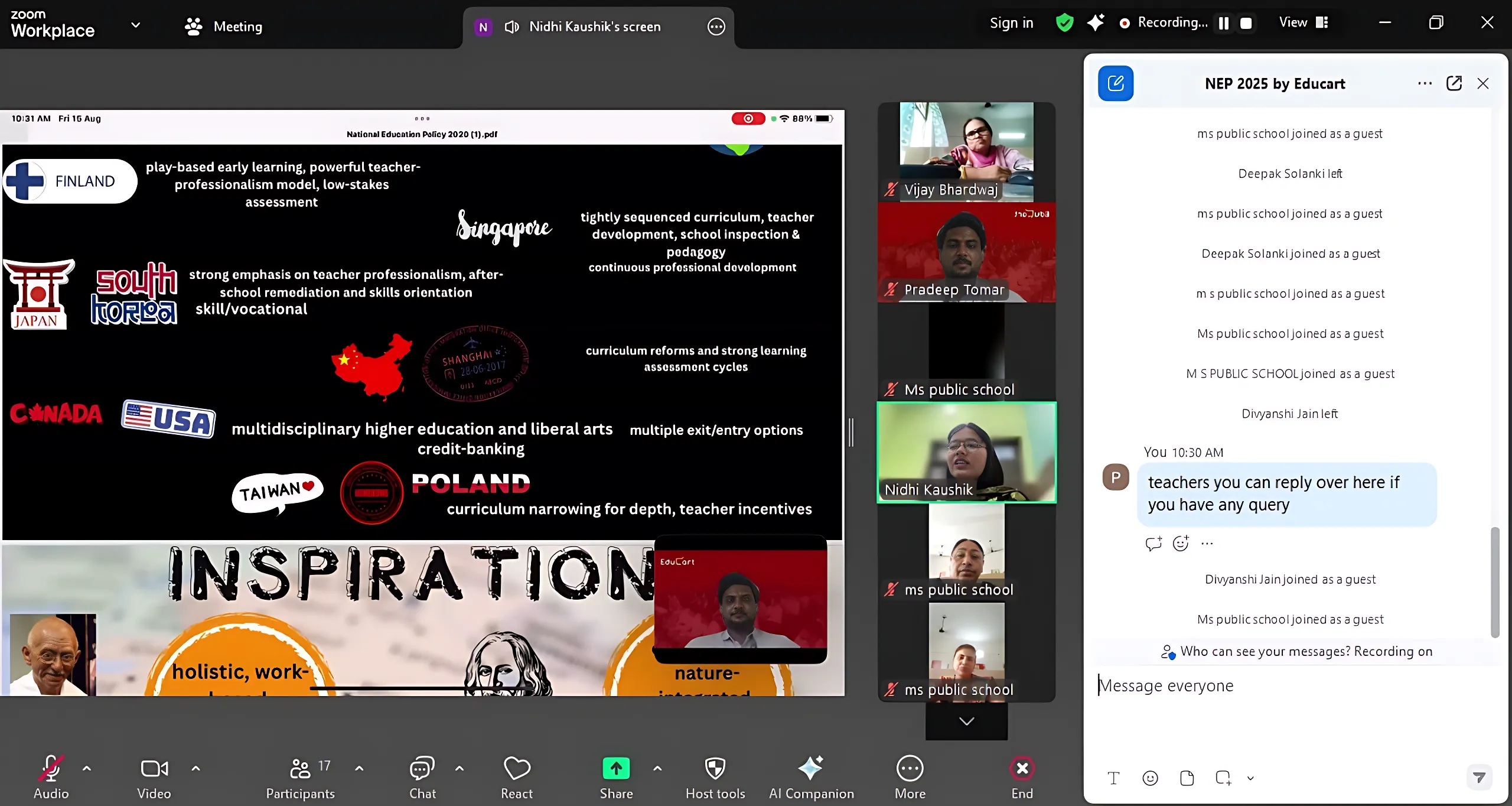Open the View layout menu

click(x=1304, y=22)
